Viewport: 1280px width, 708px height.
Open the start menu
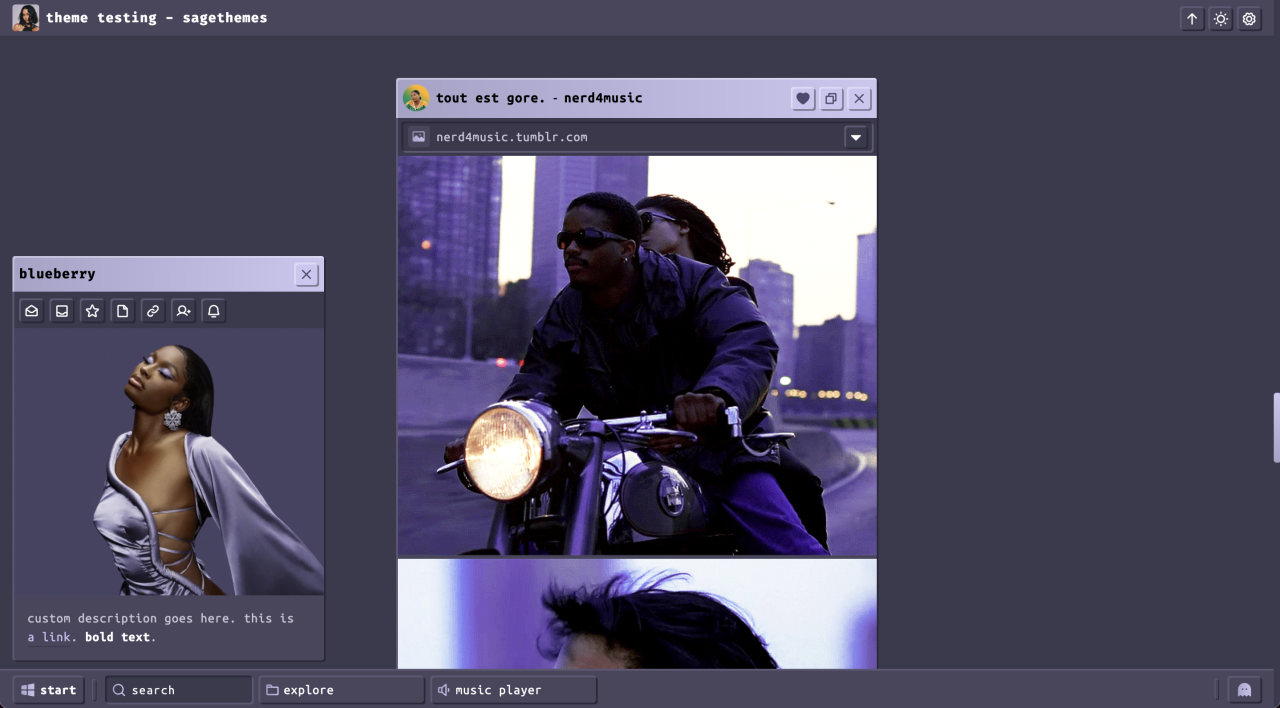click(49, 690)
